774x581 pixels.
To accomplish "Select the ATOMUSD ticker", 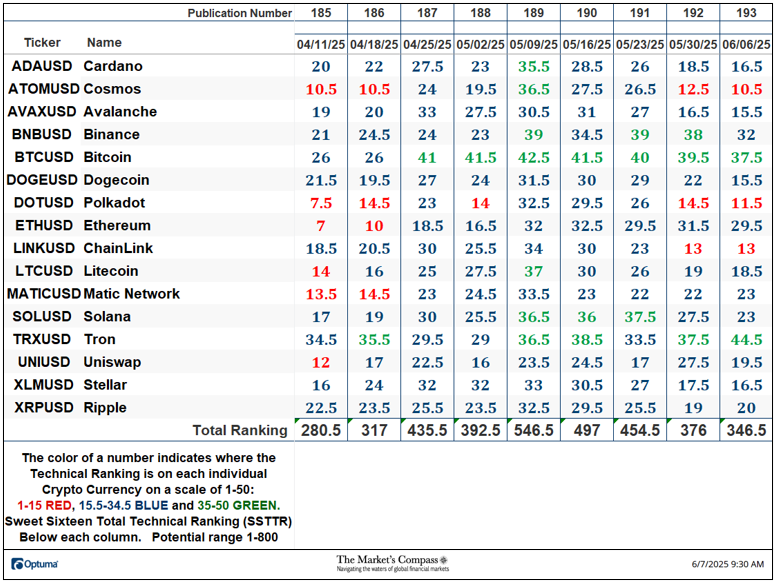I will [43, 89].
